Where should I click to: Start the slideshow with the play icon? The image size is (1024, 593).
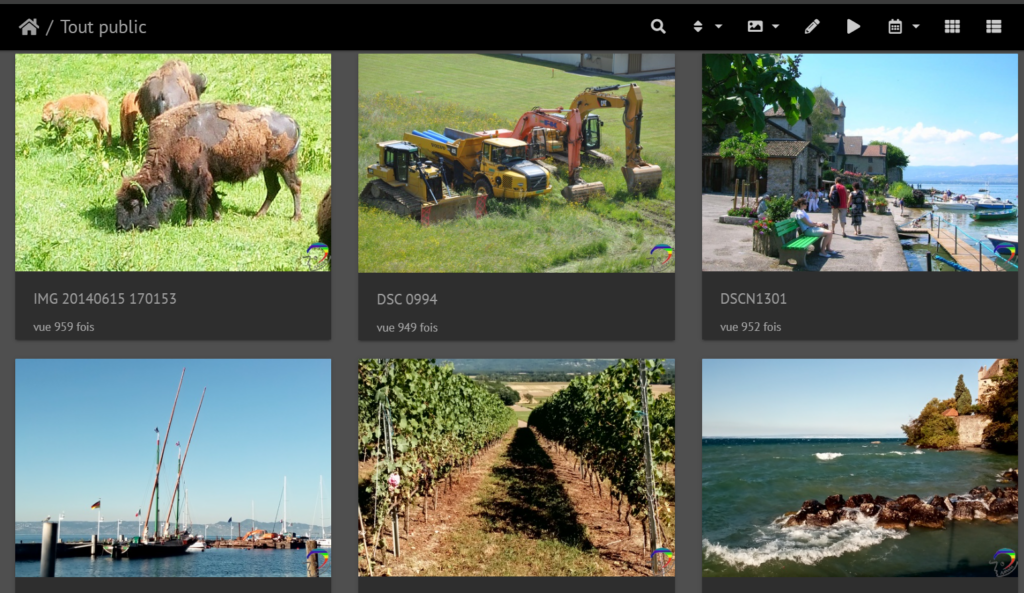pyautogui.click(x=853, y=27)
